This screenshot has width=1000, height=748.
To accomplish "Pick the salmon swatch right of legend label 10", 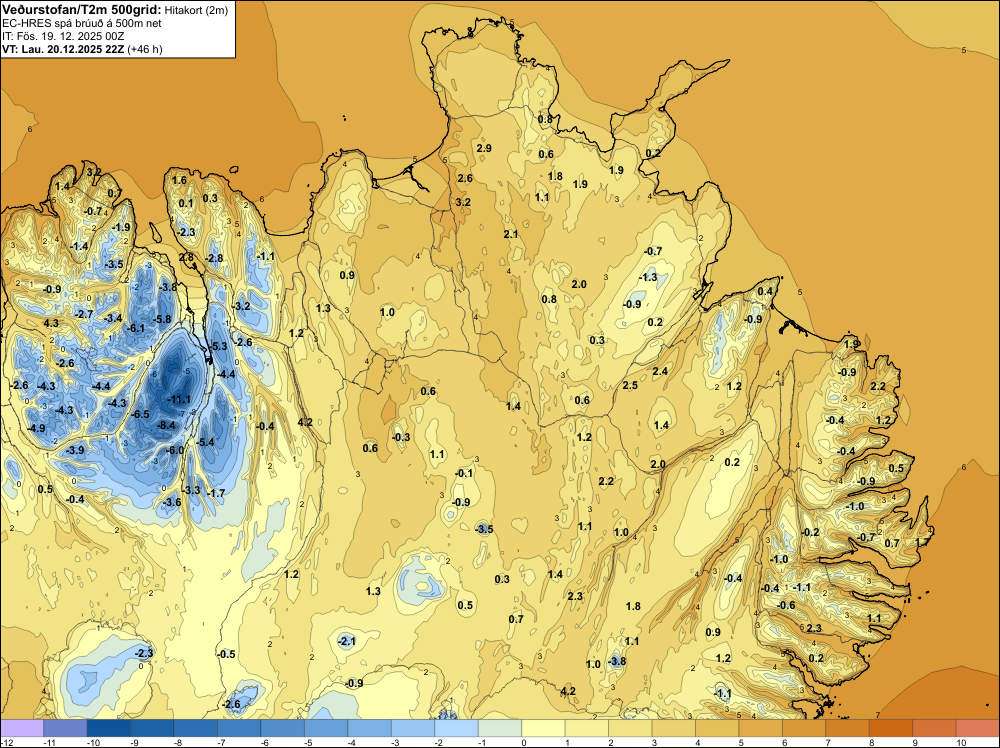I will 978,728.
